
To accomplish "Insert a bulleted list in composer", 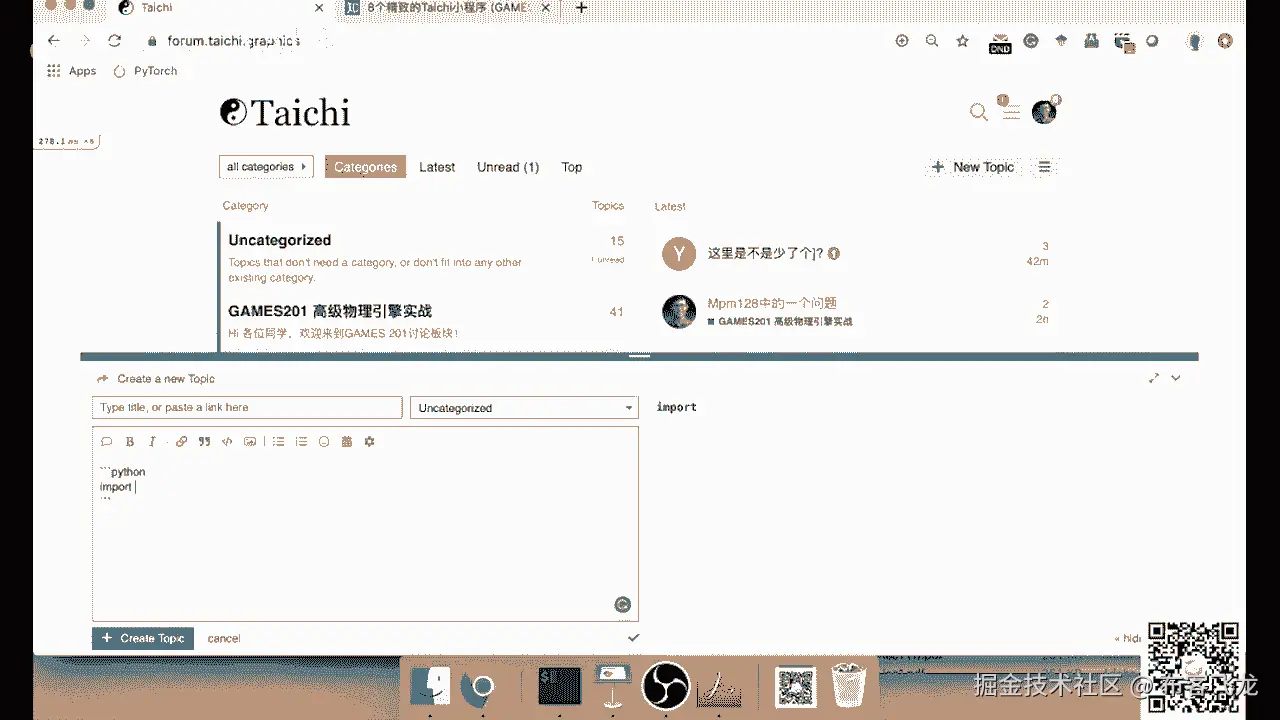I will 278,441.
